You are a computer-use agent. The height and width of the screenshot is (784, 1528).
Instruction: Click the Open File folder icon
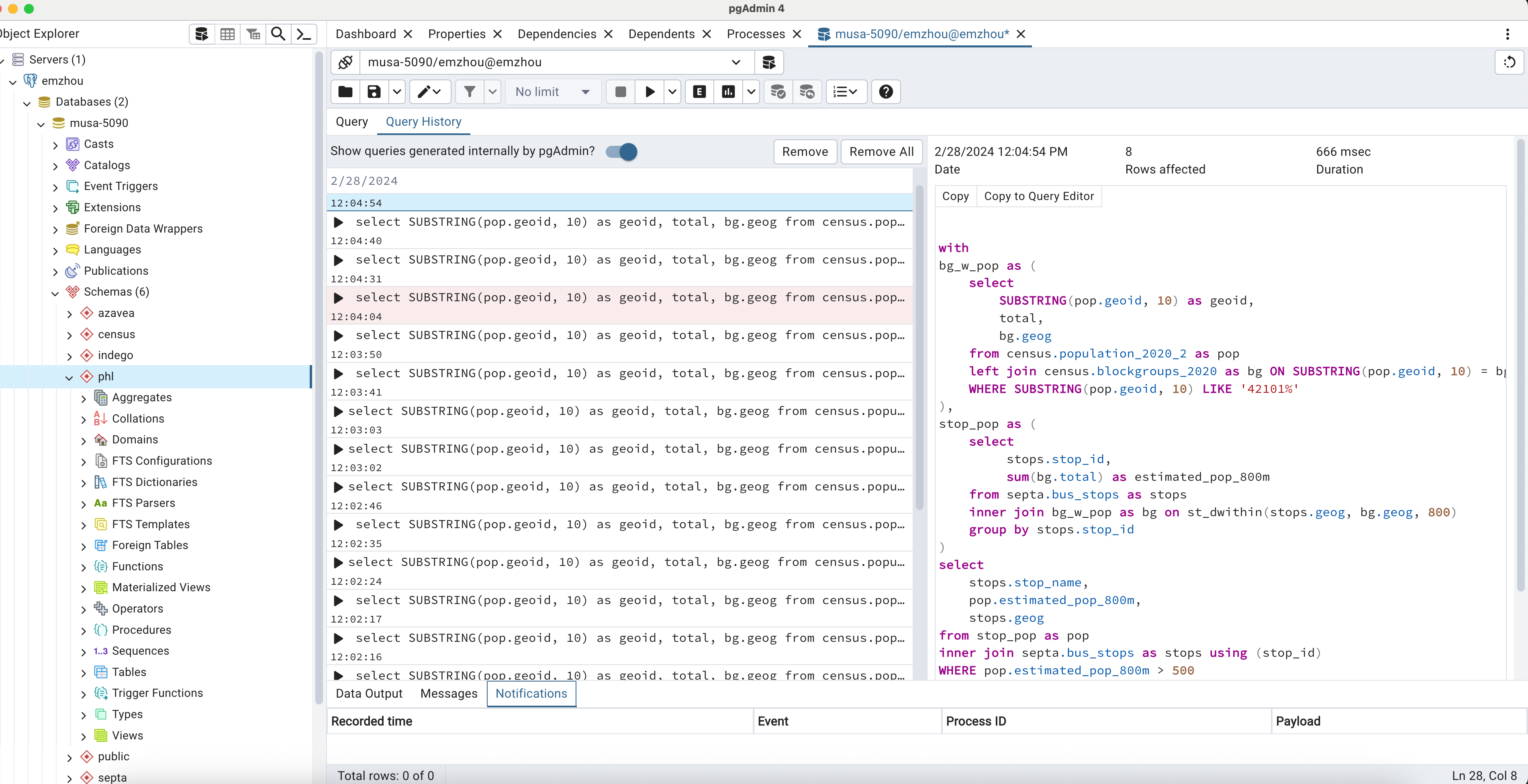coord(345,91)
